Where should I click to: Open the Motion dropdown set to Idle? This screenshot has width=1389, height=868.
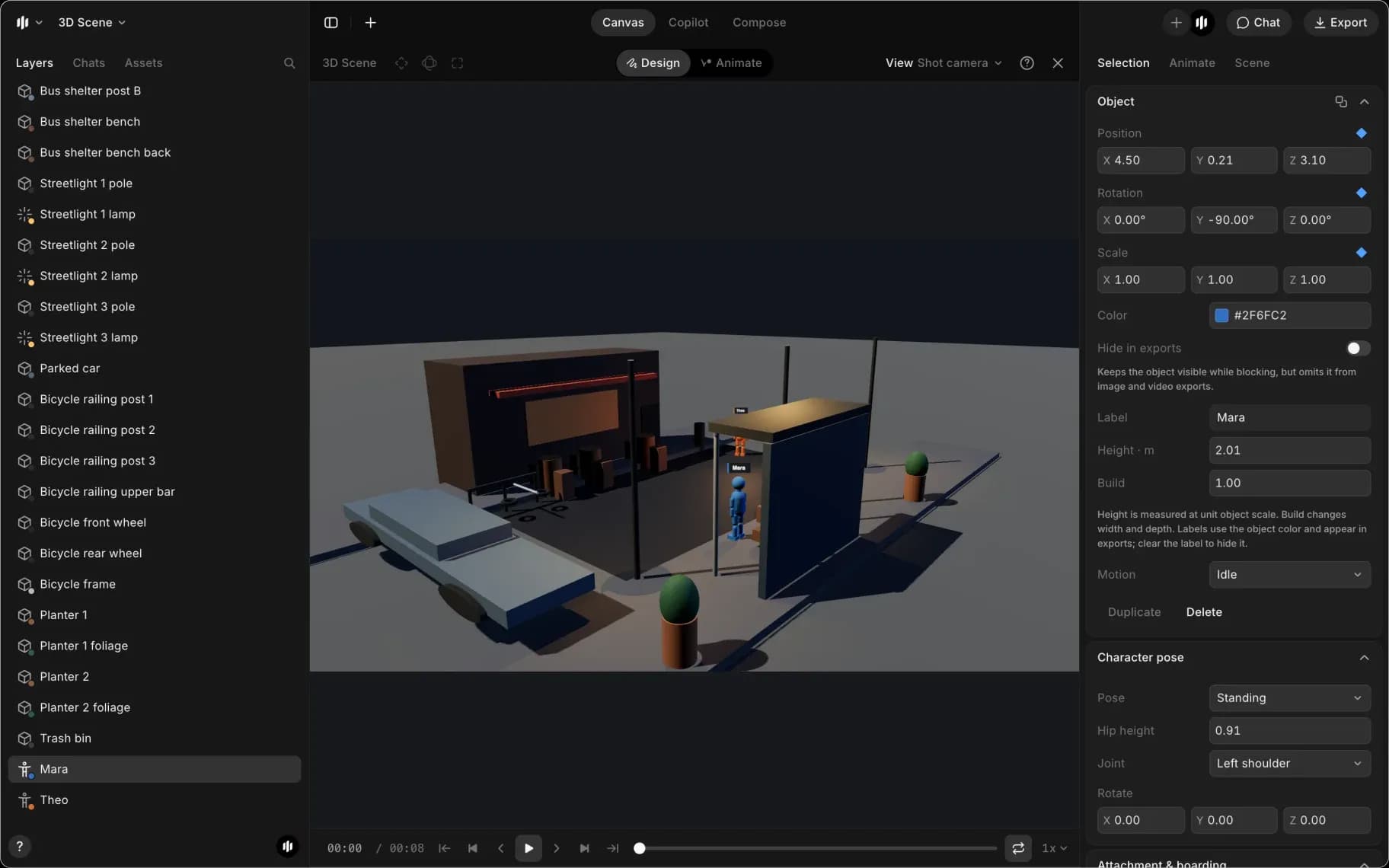[1289, 575]
